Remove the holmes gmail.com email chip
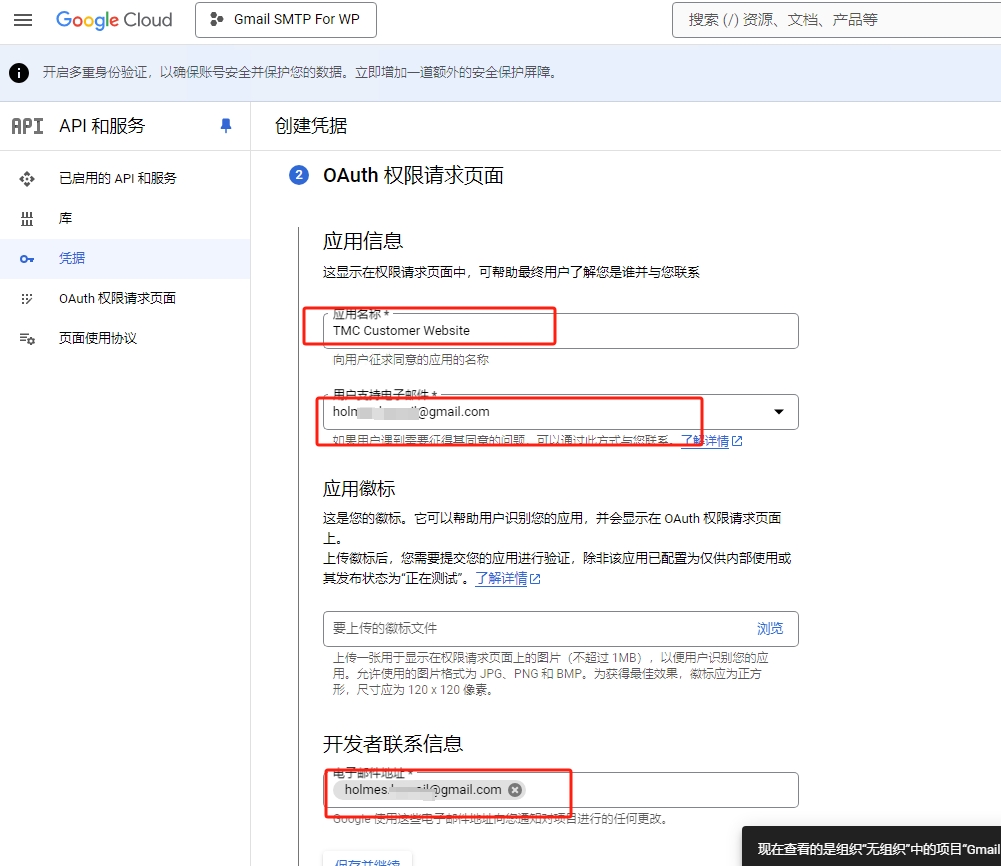1001x866 pixels. click(515, 790)
